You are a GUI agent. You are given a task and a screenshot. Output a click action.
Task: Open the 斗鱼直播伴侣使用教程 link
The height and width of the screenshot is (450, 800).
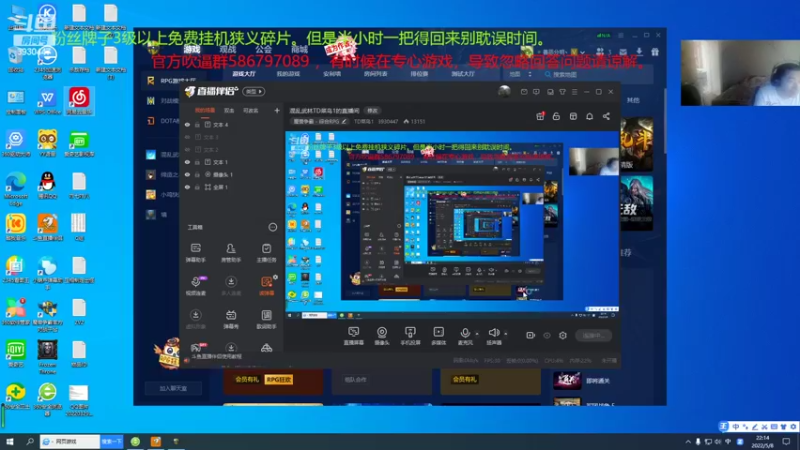coord(217,357)
